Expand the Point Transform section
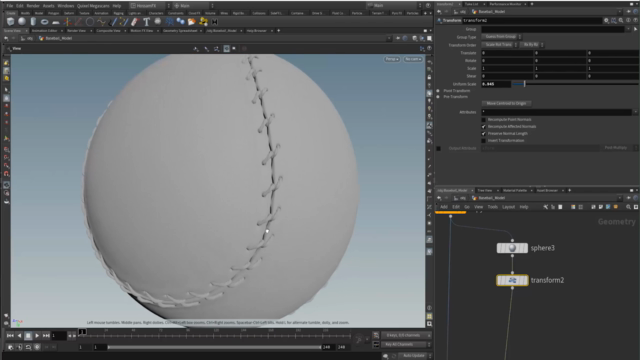This screenshot has height=360, width=640. pyautogui.click(x=438, y=91)
